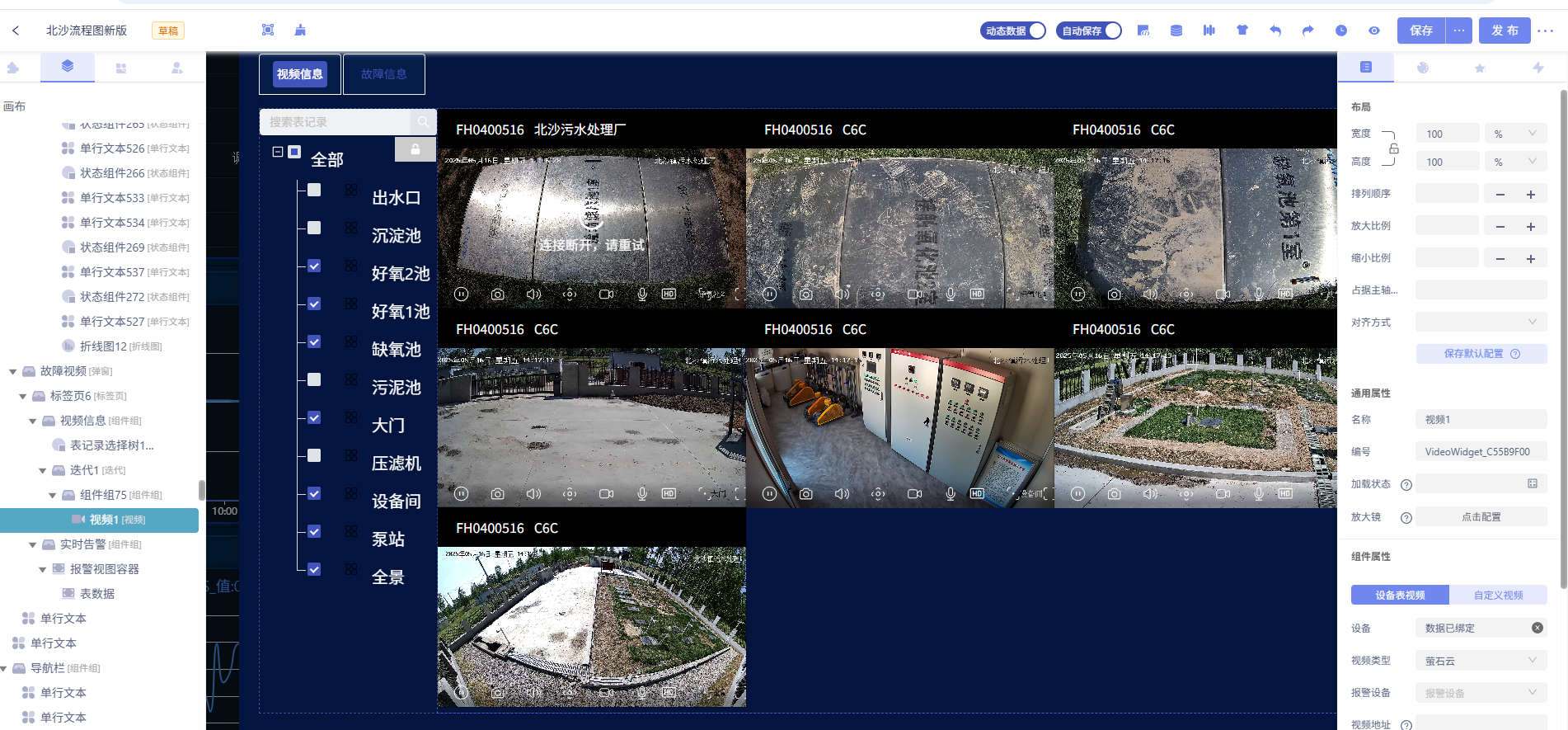The image size is (1568, 730).
Task: Uncheck the 大门 checkbox
Action: 314,417
